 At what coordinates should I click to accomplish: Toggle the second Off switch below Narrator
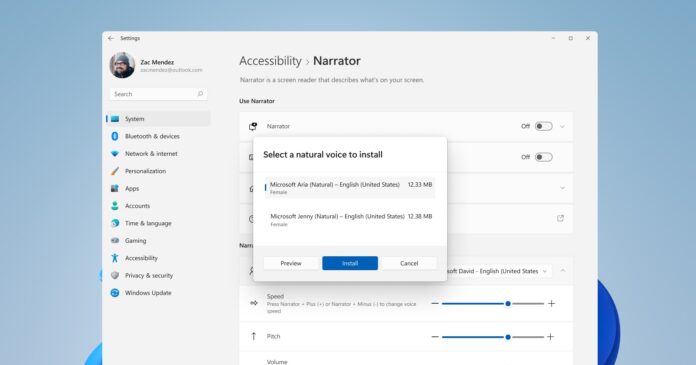[543, 157]
